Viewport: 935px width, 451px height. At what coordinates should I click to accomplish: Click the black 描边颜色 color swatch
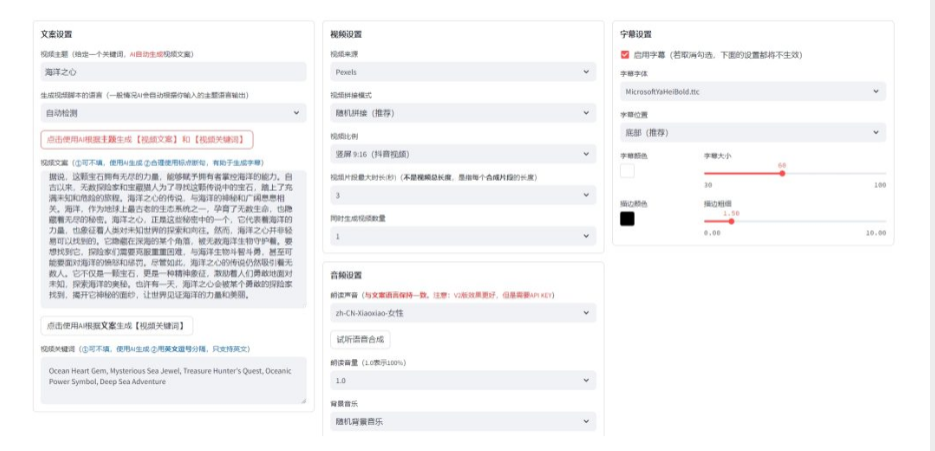(627, 218)
